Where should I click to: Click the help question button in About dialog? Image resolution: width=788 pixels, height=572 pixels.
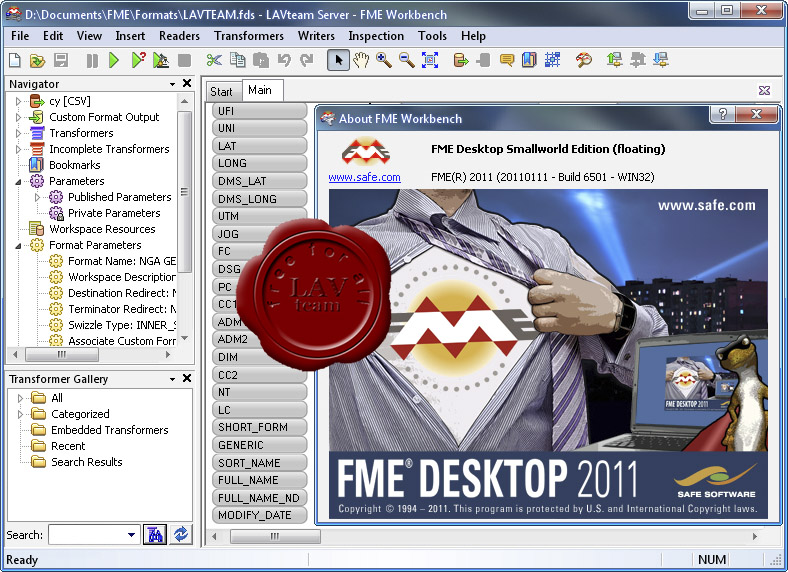tap(723, 114)
